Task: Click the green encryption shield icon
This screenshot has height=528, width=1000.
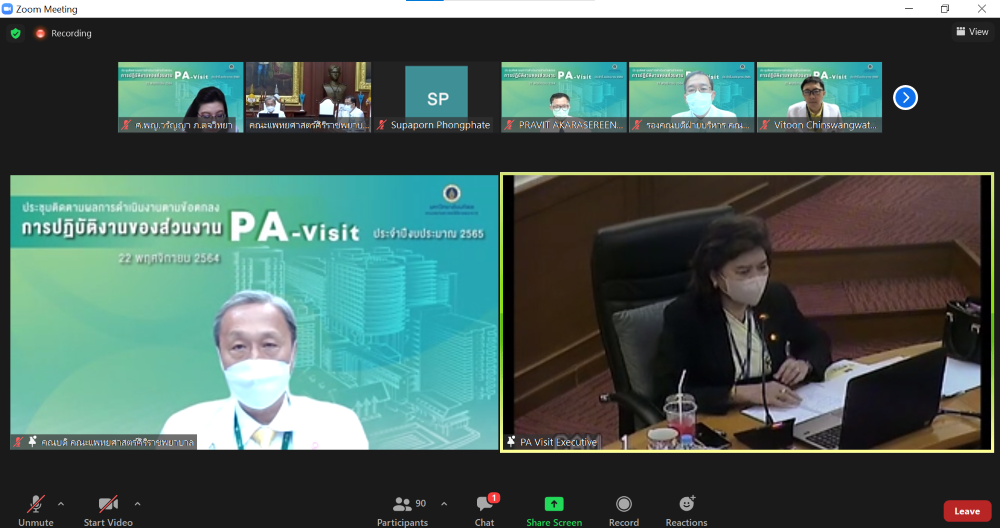Action: point(16,33)
